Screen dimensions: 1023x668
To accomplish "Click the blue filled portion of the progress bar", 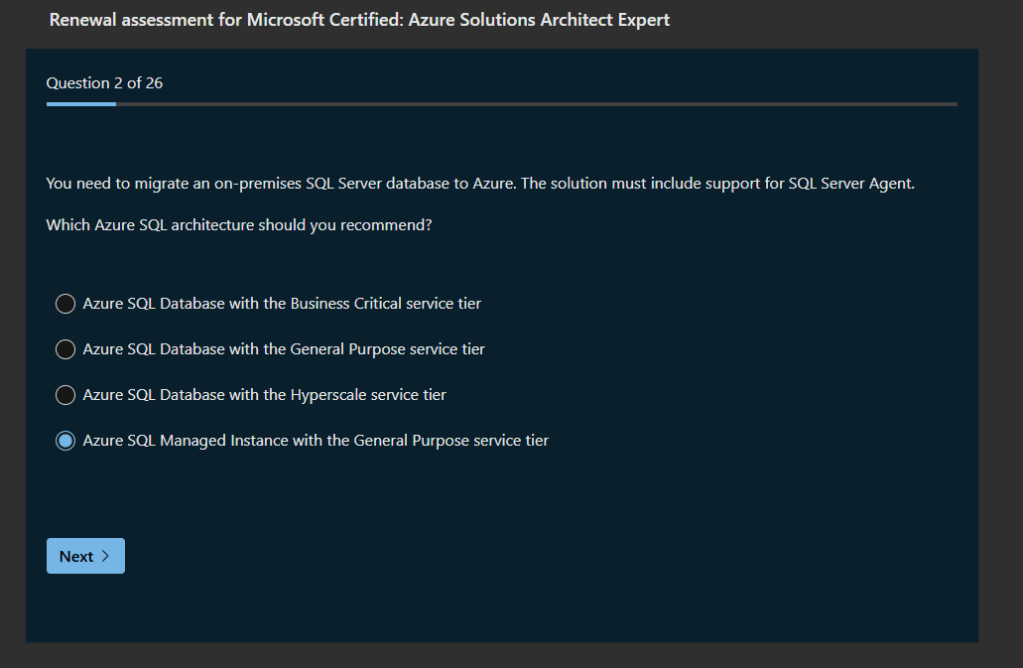I will click(80, 103).
